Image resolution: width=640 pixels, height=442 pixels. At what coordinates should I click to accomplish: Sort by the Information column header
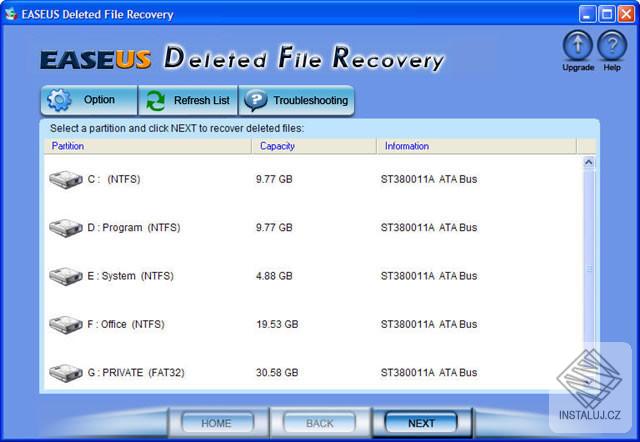coord(476,146)
